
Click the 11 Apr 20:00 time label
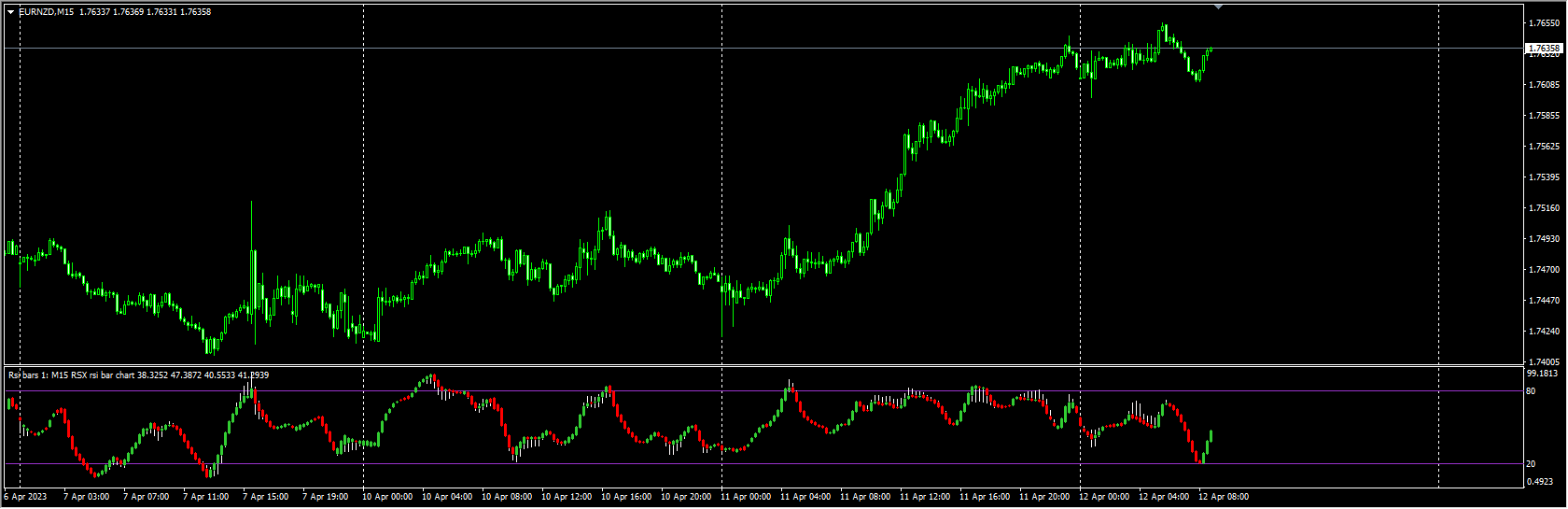[x=1044, y=497]
